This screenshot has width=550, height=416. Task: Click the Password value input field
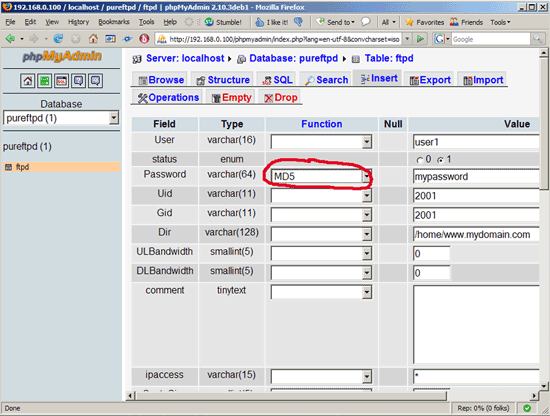[476, 176]
